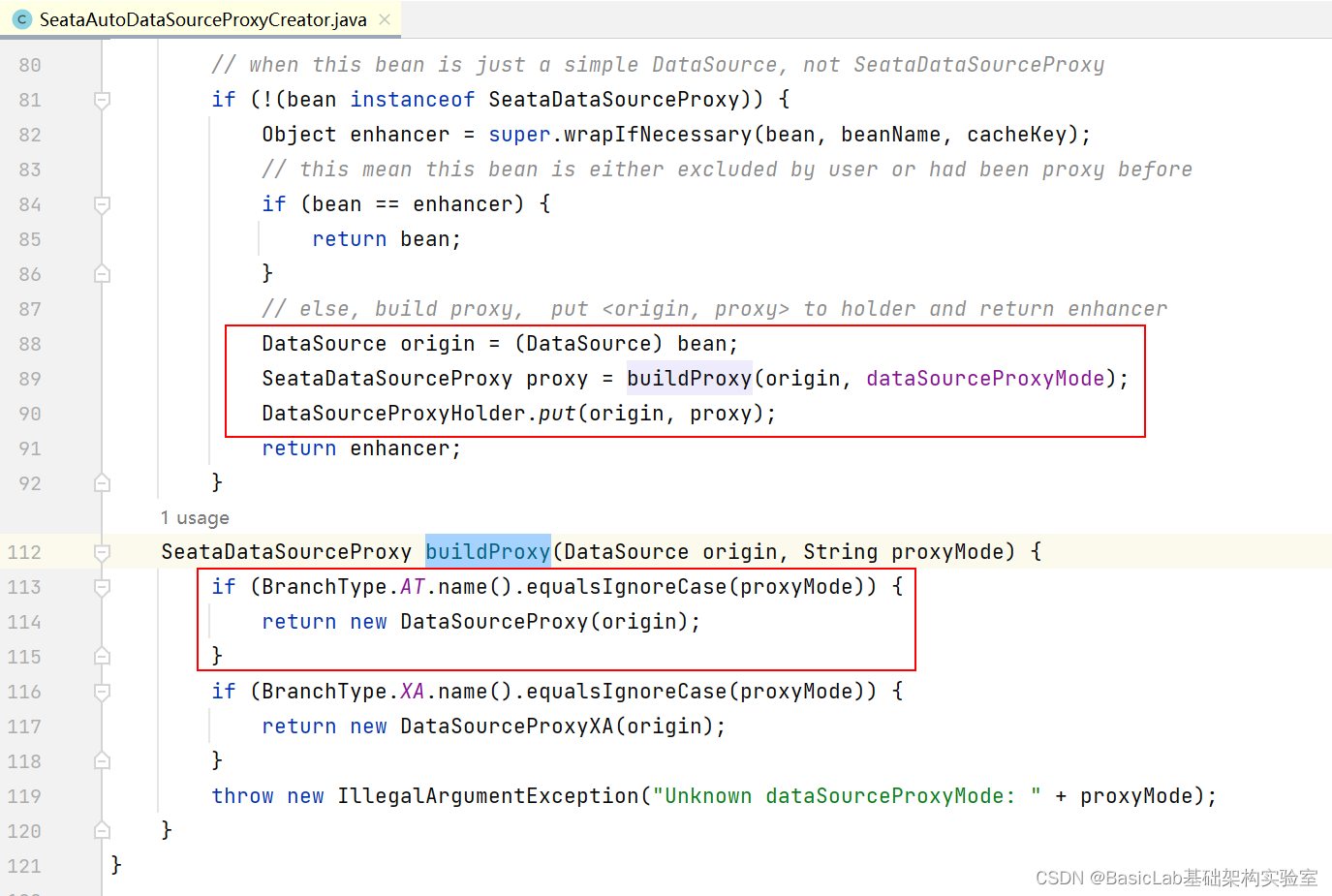The width and height of the screenshot is (1332, 896).
Task: Click the "Unknown dataSourceProxyMode: " string literal
Action: (x=847, y=796)
